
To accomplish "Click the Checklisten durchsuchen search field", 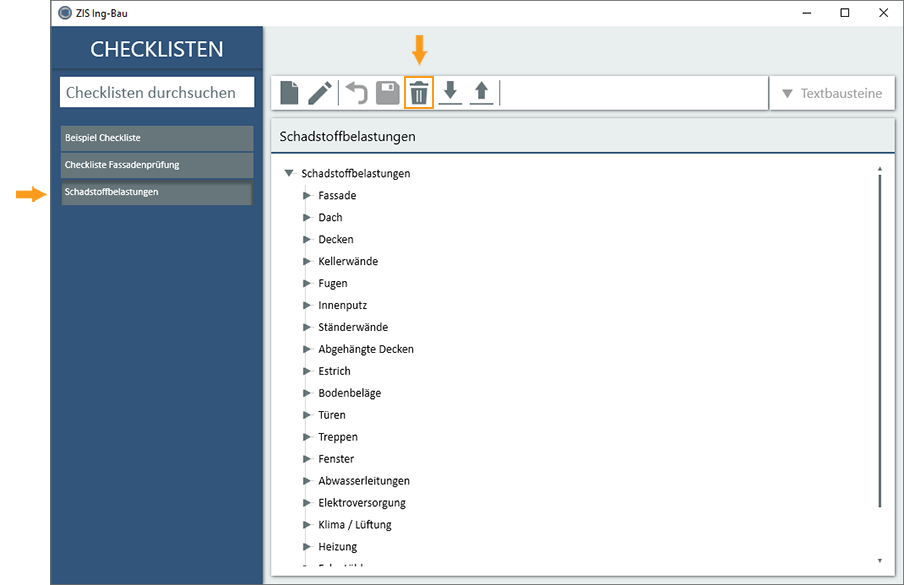I will pos(157,92).
